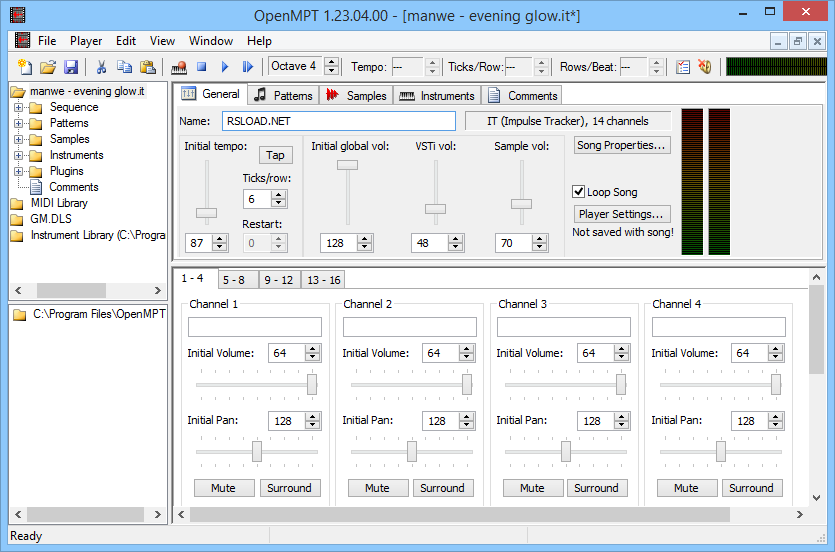Switch to the Samples tab
The image size is (835, 552).
point(357,95)
